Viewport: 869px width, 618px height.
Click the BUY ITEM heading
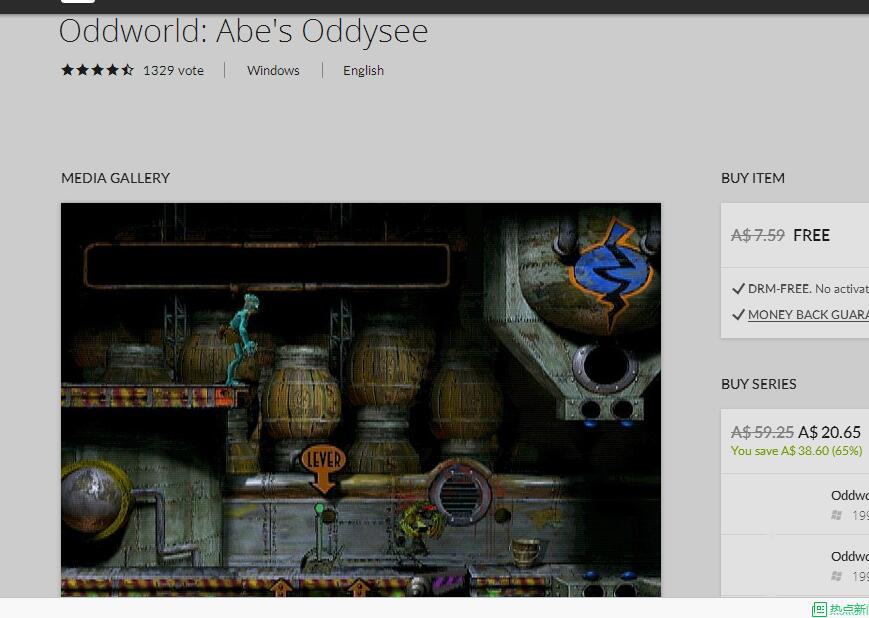753,178
